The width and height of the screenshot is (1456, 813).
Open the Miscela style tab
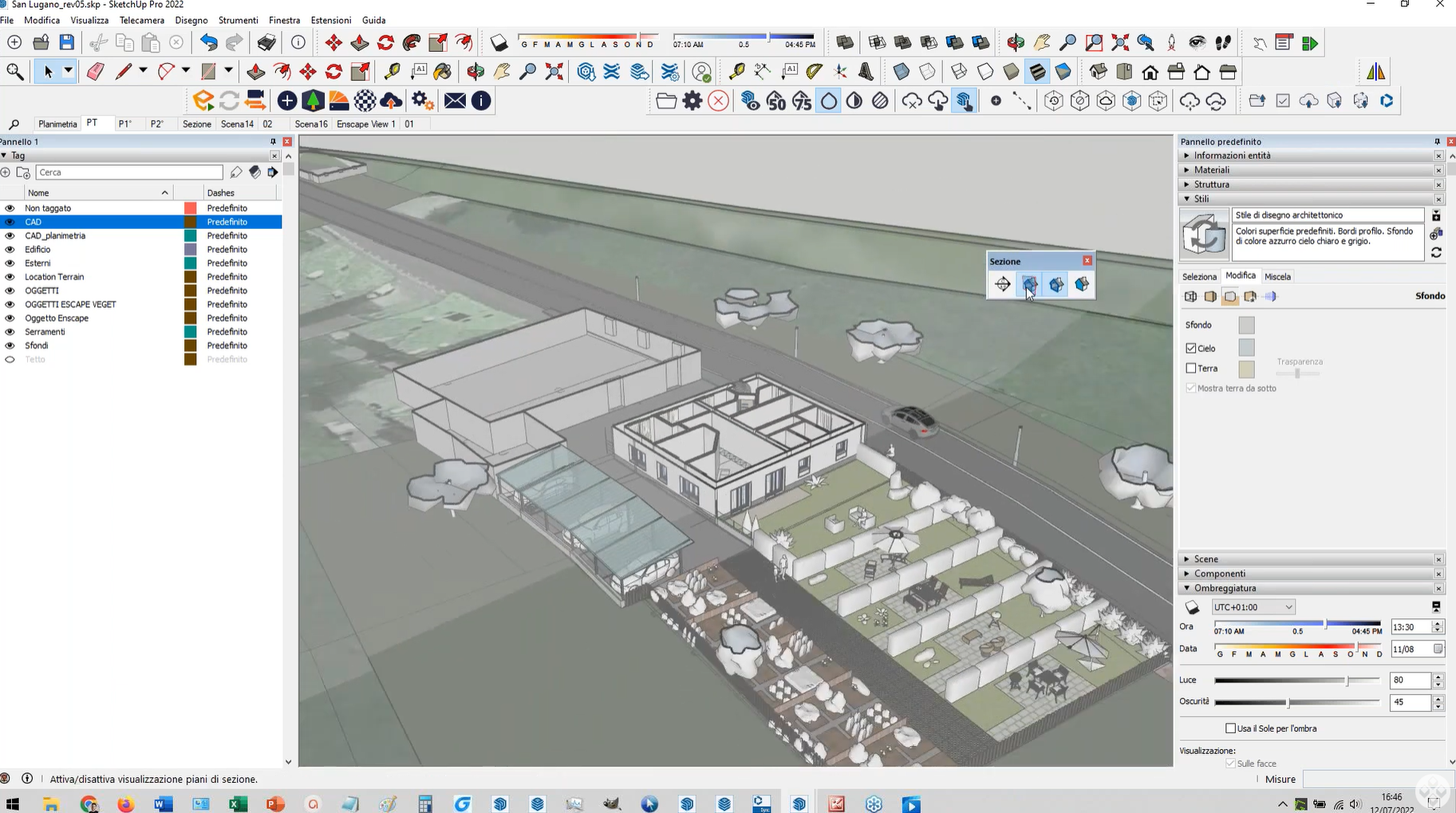tap(1276, 277)
